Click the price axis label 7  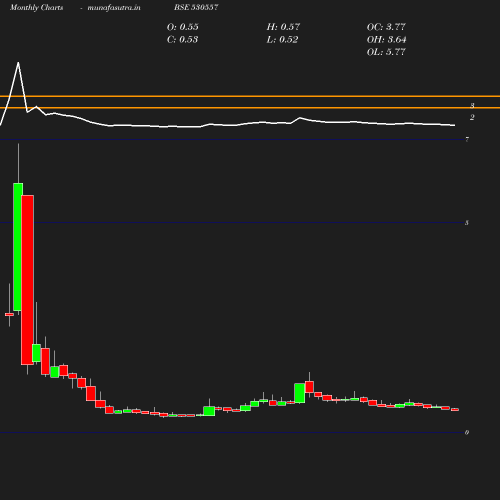467,139
